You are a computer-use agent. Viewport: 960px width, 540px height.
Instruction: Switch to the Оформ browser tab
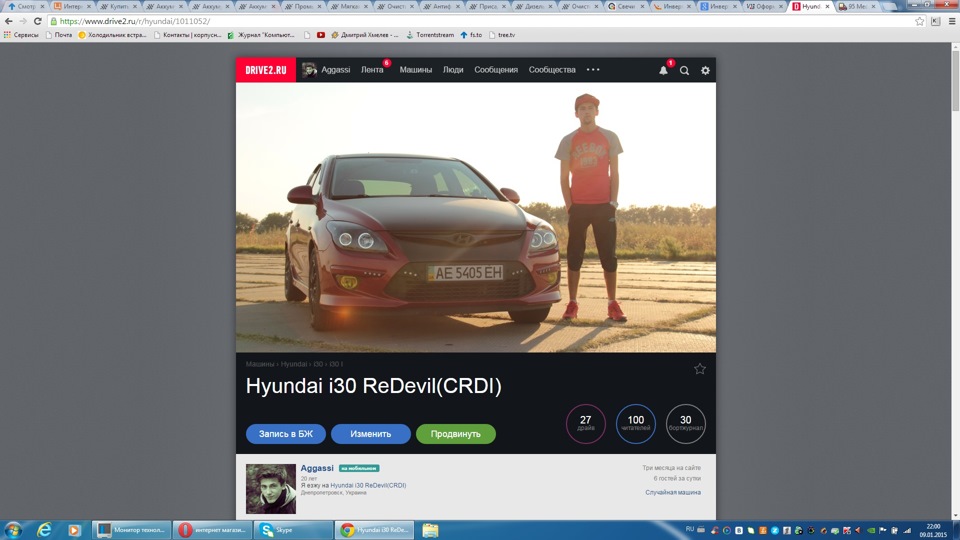pyautogui.click(x=763, y=6)
